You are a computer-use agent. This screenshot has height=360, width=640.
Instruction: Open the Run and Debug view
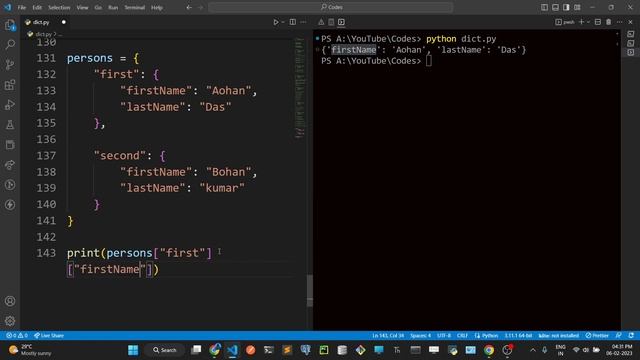(x=10, y=104)
